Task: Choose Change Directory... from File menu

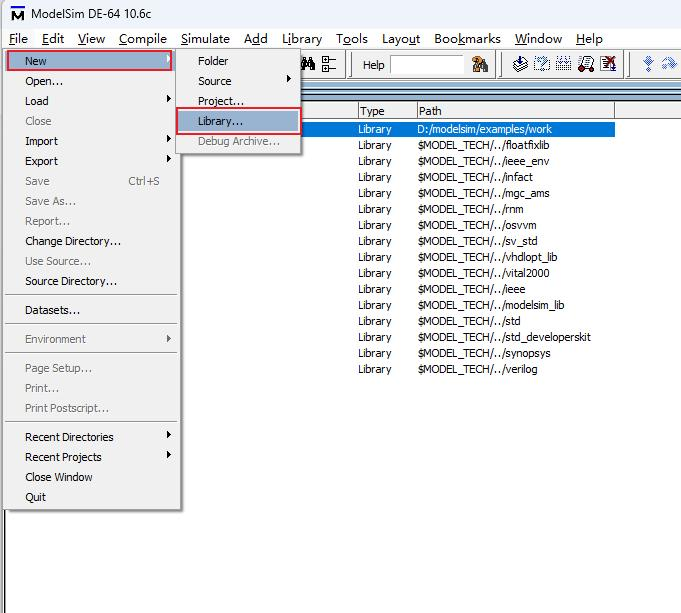Action: tap(89, 241)
